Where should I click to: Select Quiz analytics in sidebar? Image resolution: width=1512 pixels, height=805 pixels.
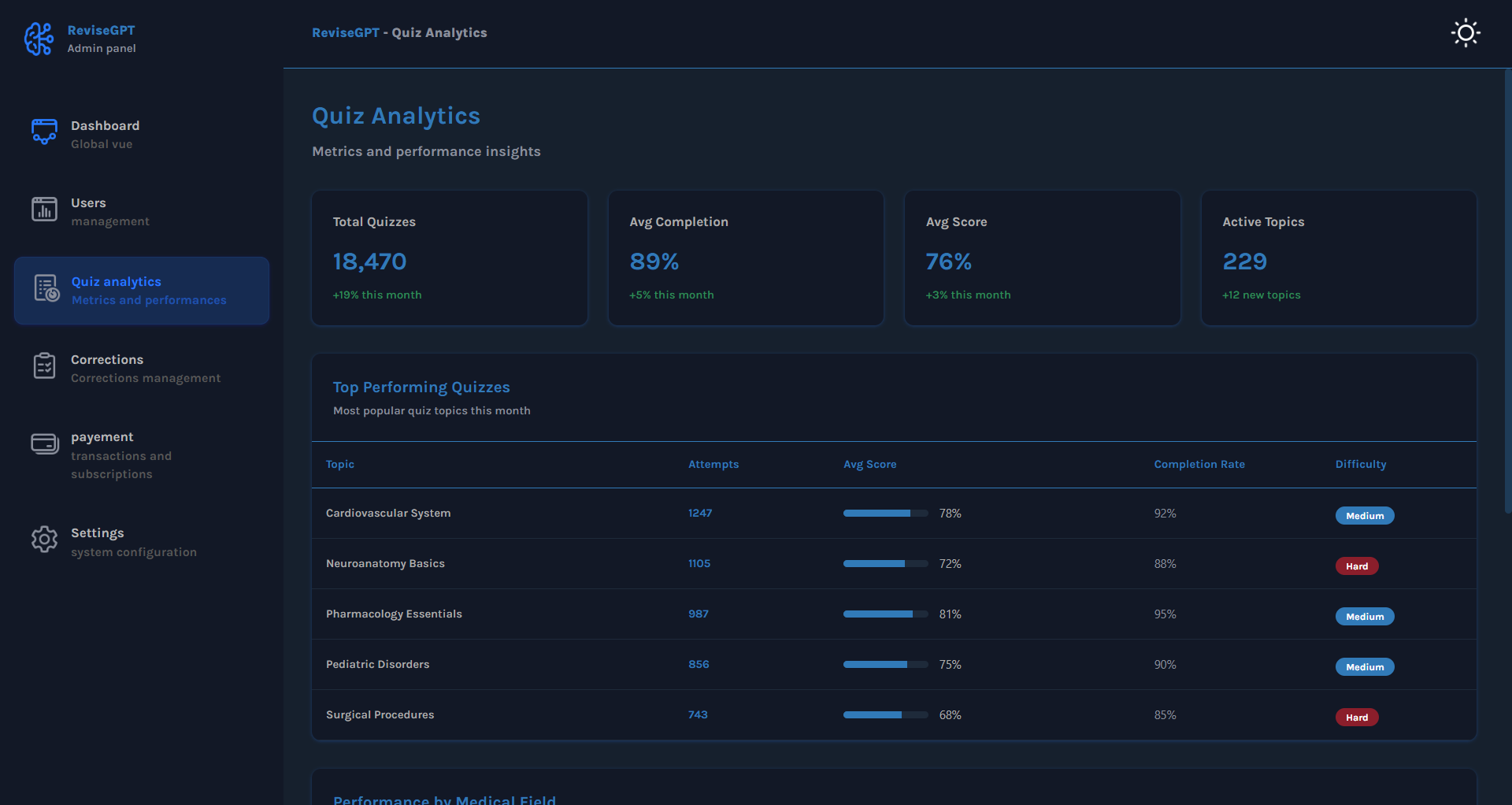coord(142,291)
